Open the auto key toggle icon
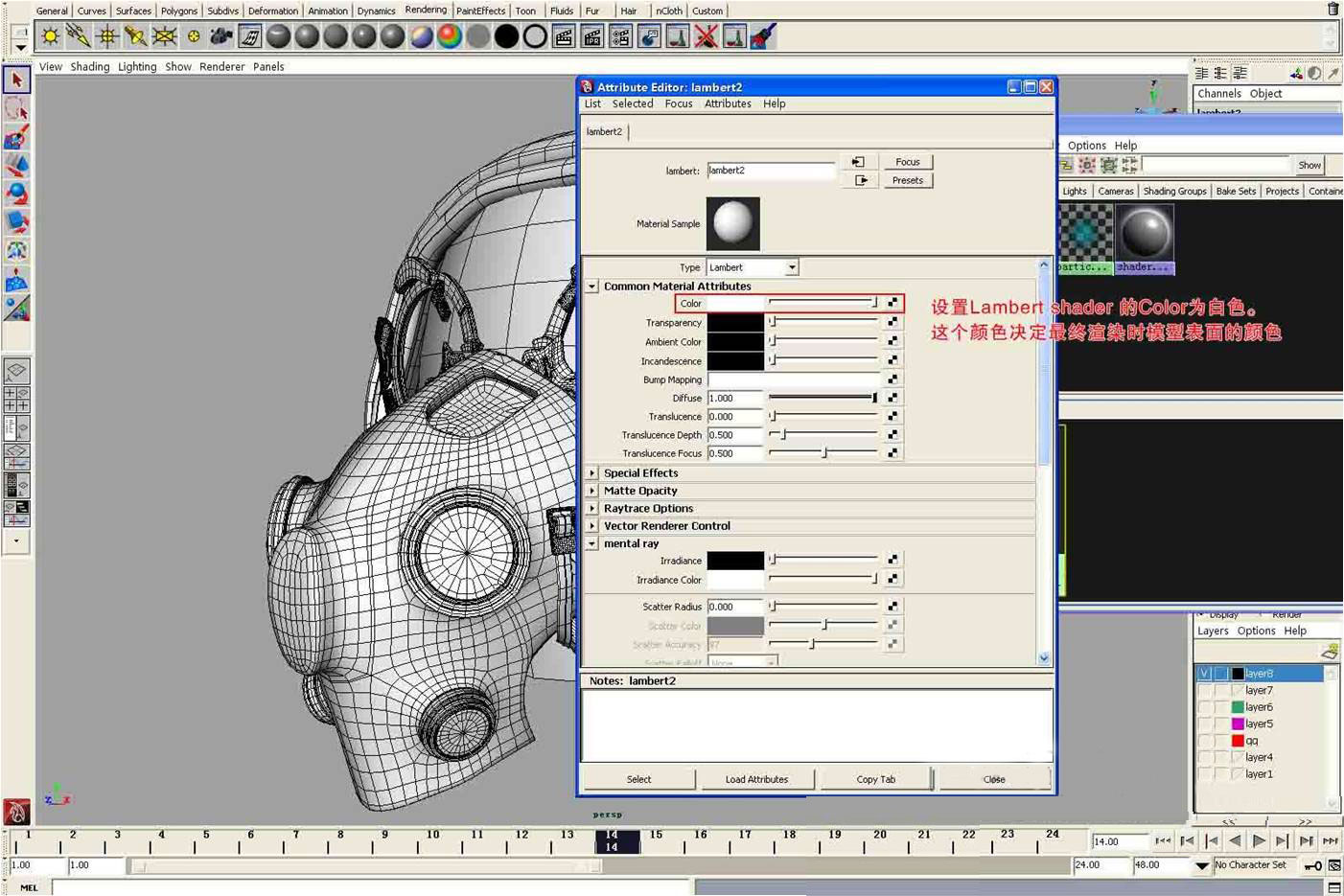This screenshot has height=896, width=1344. coord(1313,865)
